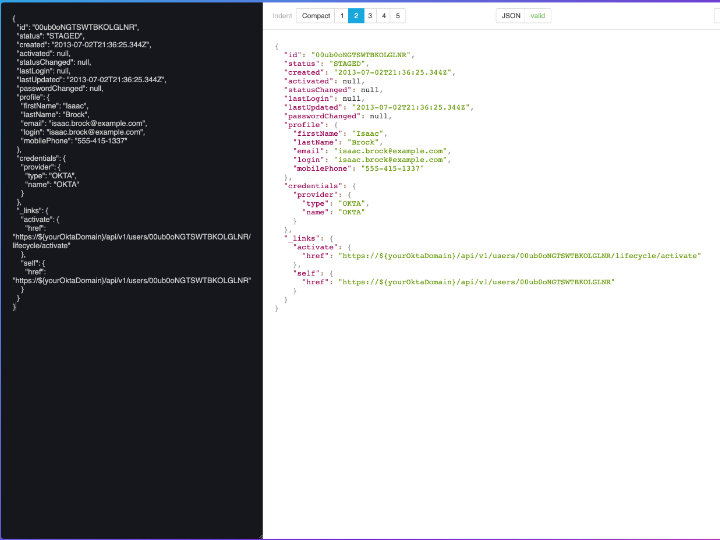This screenshot has height=540, width=720.
Task: Click the "provider" key in formatted output
Action: click(x=316, y=194)
